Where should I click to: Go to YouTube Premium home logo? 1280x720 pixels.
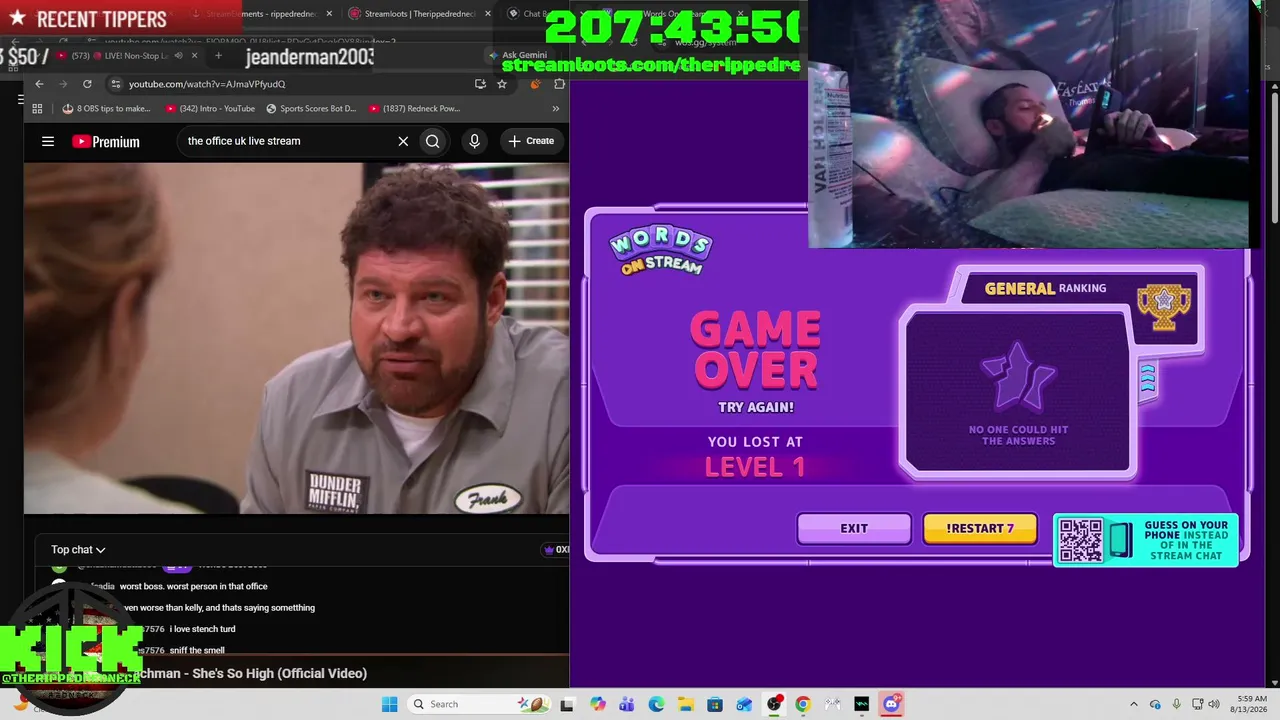(106, 142)
